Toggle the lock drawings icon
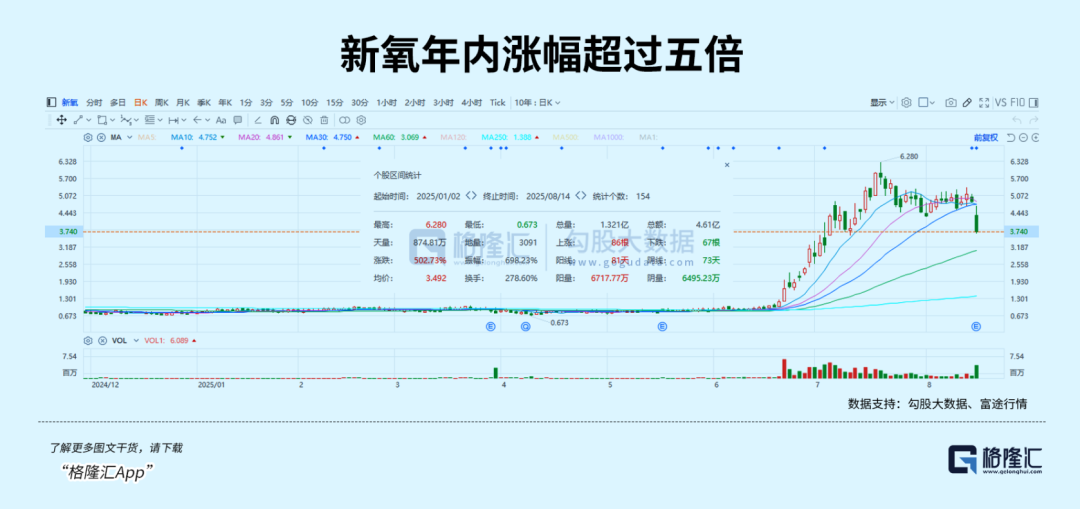Screen dimensions: 1080x509 (291, 120)
